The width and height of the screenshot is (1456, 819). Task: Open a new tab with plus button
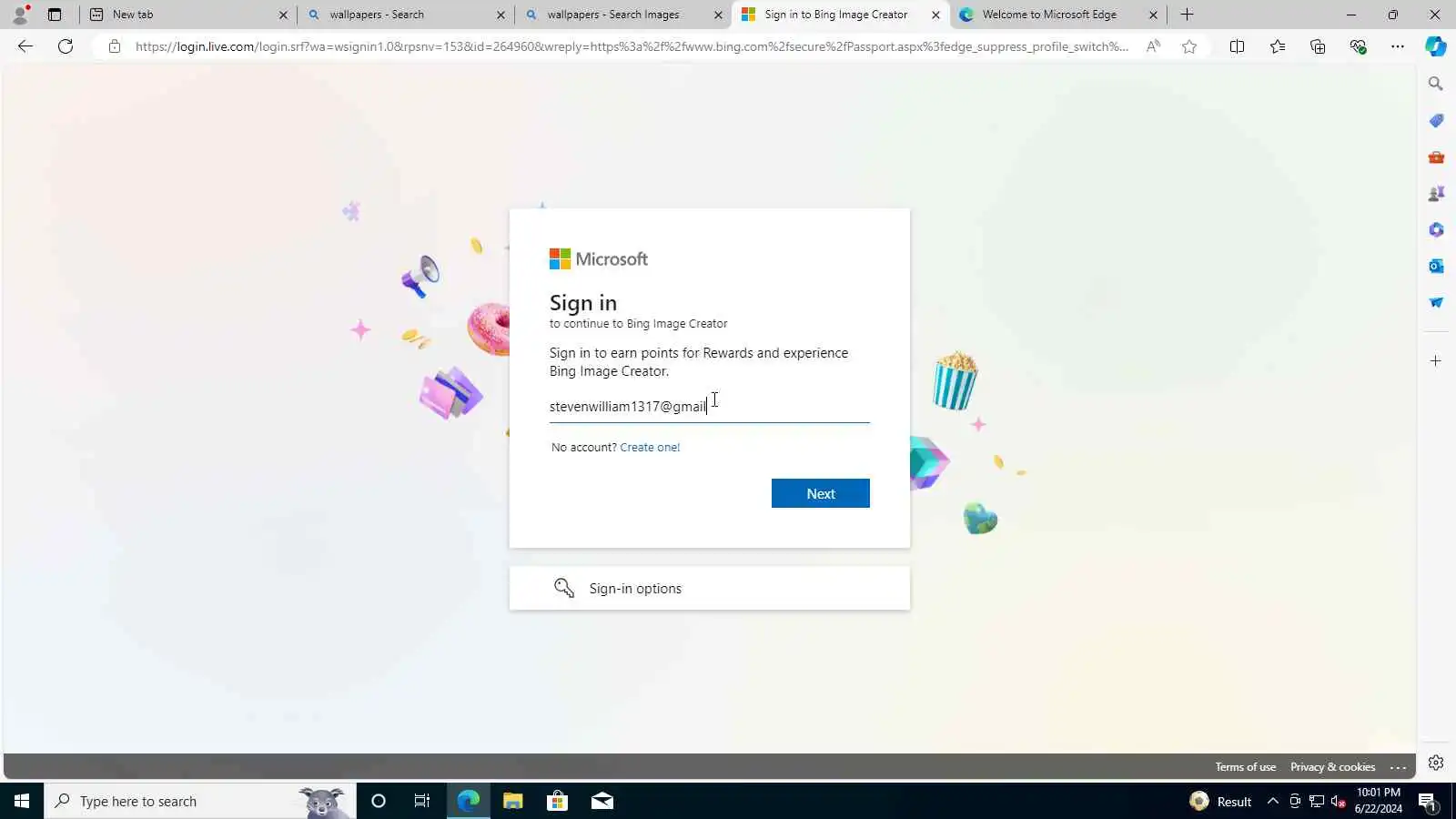[x=1187, y=15]
